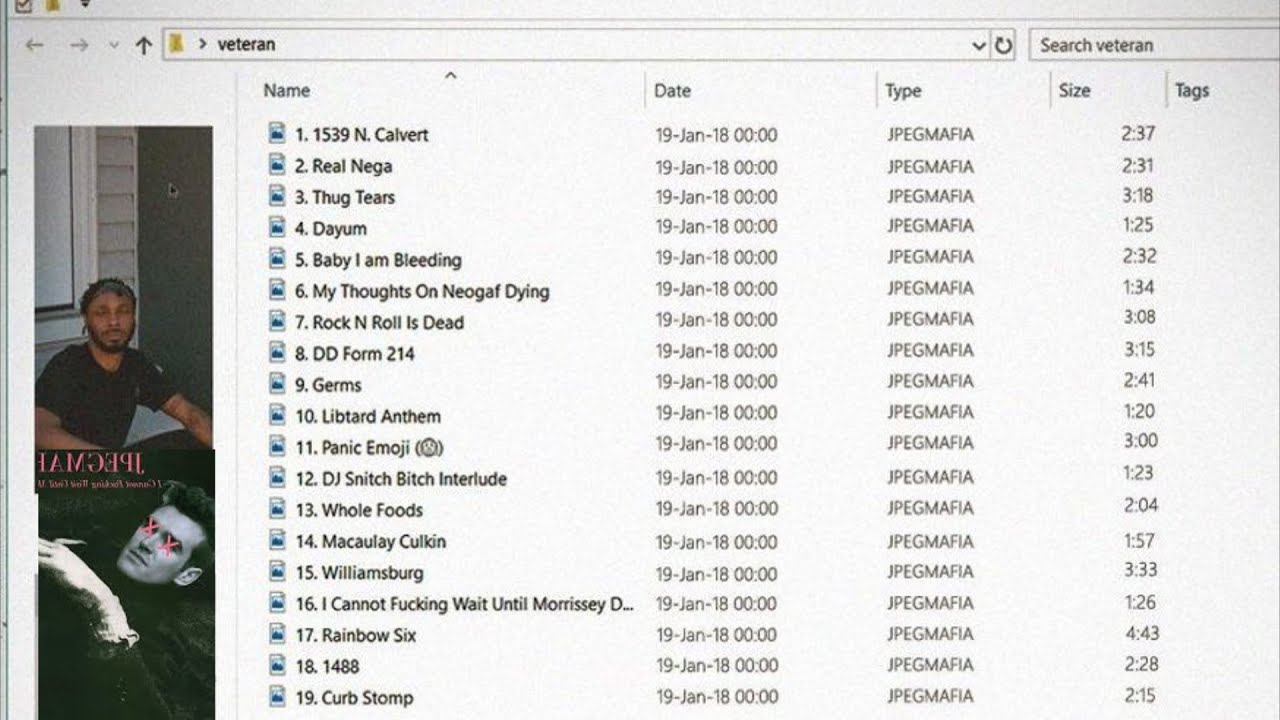Click the 3:33 size value for Williamsburg
The height and width of the screenshot is (720, 1280).
(1140, 570)
